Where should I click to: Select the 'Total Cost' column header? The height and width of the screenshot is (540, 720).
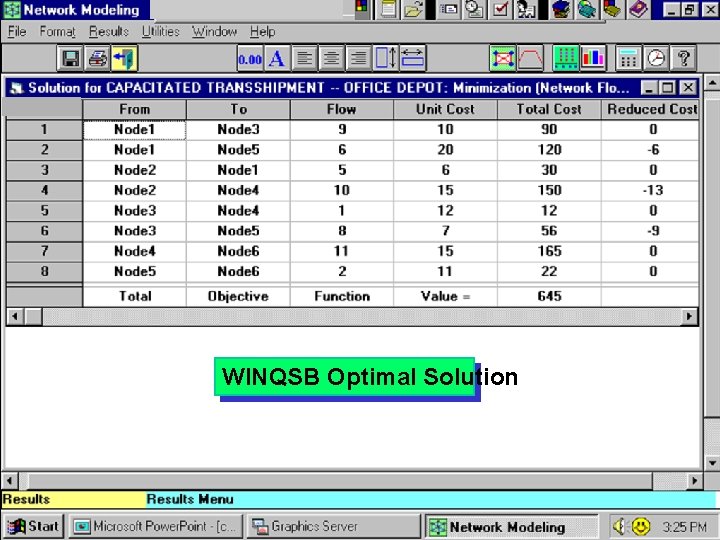549,109
